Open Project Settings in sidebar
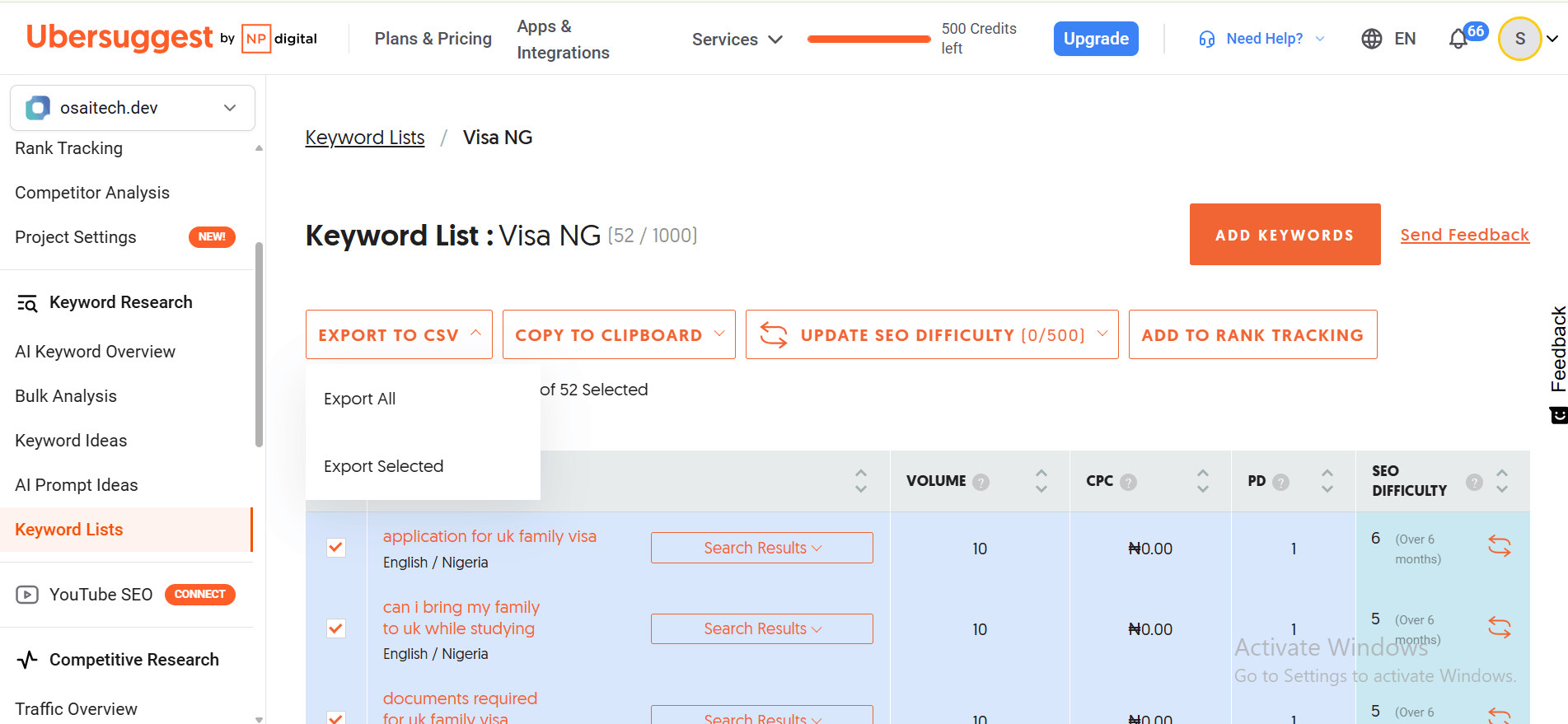 [76, 237]
